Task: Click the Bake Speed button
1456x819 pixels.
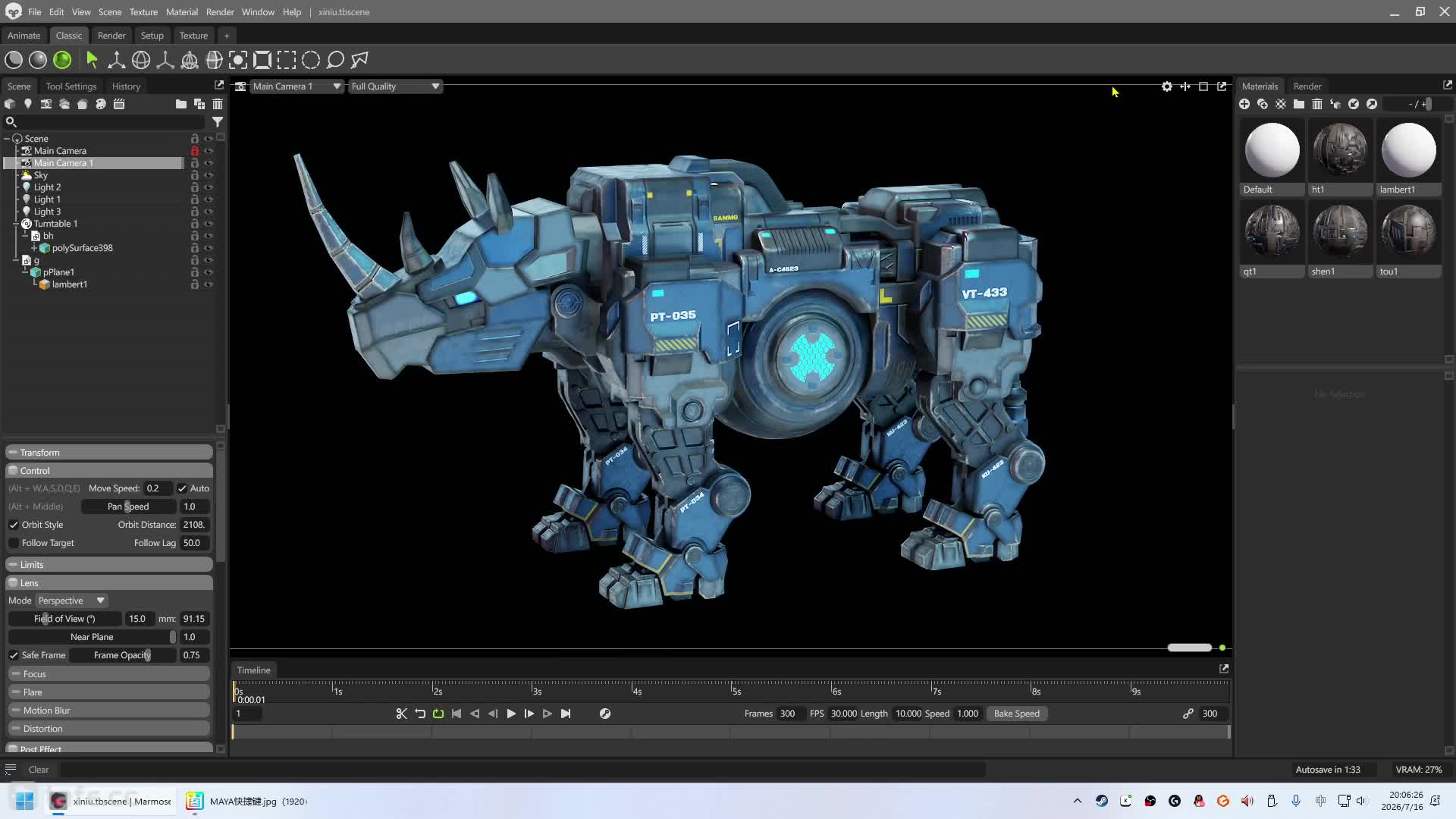Action: (x=1017, y=714)
